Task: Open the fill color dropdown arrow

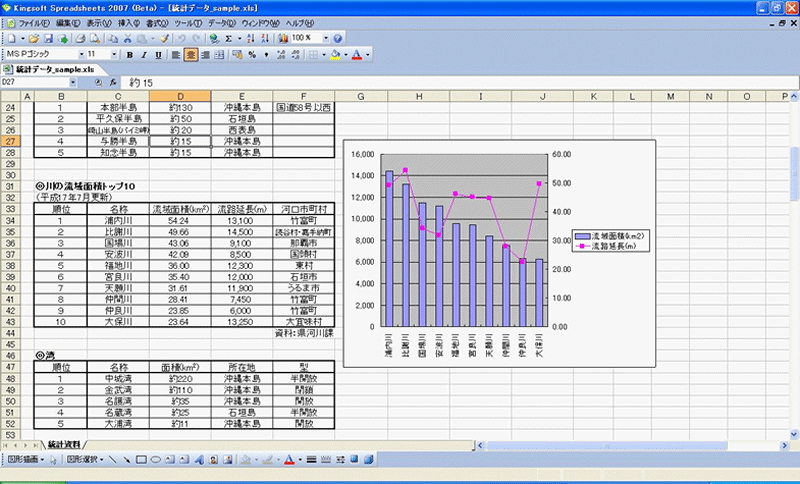Action: [345, 55]
